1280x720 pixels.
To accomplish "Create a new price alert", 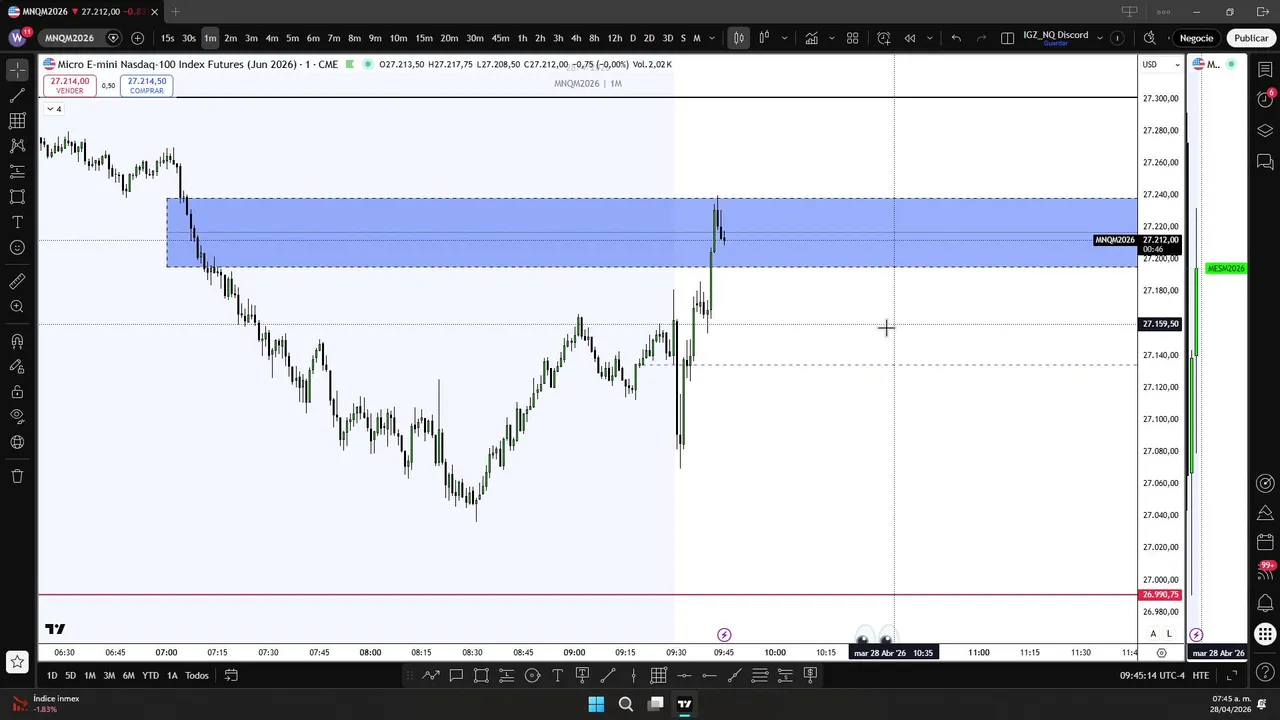I will tap(884, 38).
